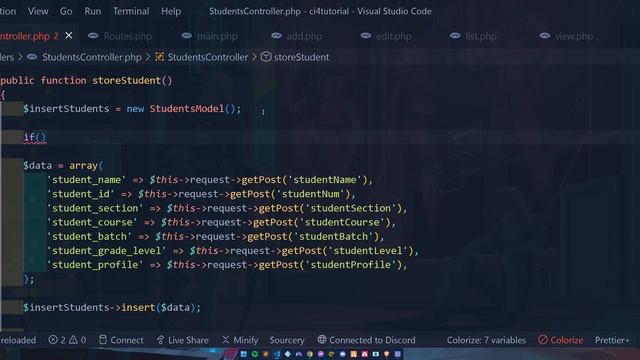This screenshot has height=360, width=640.
Task: Click Prettier+ in the status bar
Action: [x=612, y=340]
